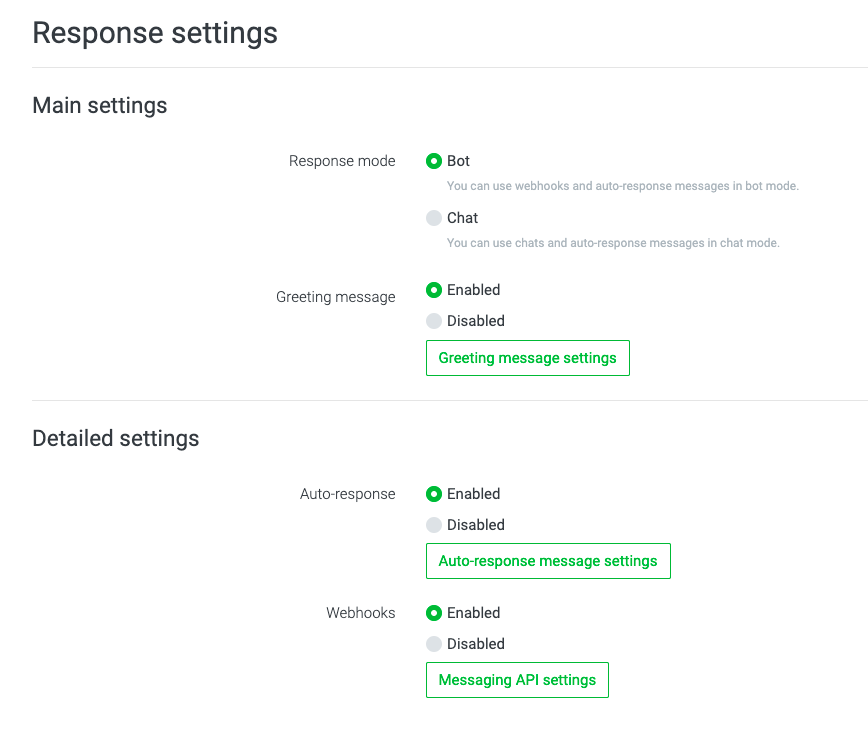Click the Greeting message field label
Image resolution: width=868 pixels, height=732 pixels.
click(336, 297)
